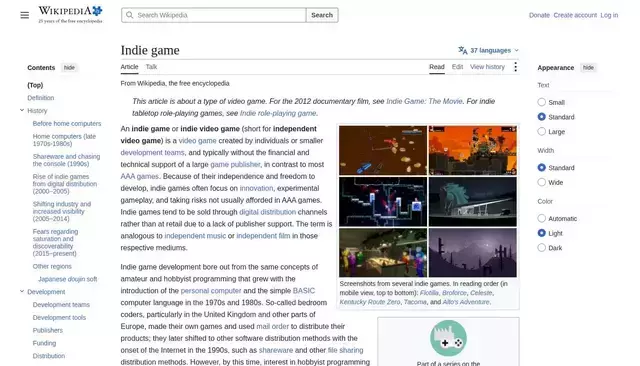Follow the game publisher link

235,164
